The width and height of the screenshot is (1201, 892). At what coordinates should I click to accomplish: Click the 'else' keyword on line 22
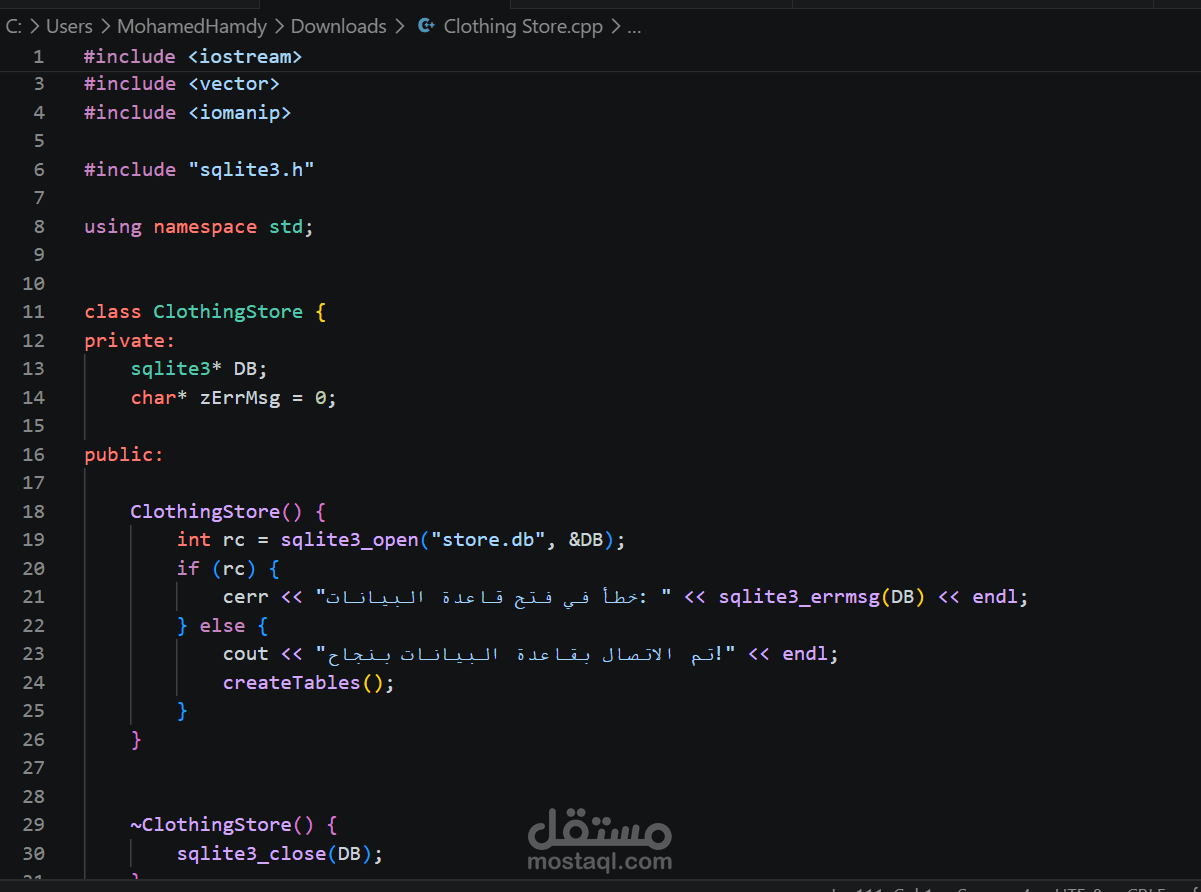coord(222,626)
